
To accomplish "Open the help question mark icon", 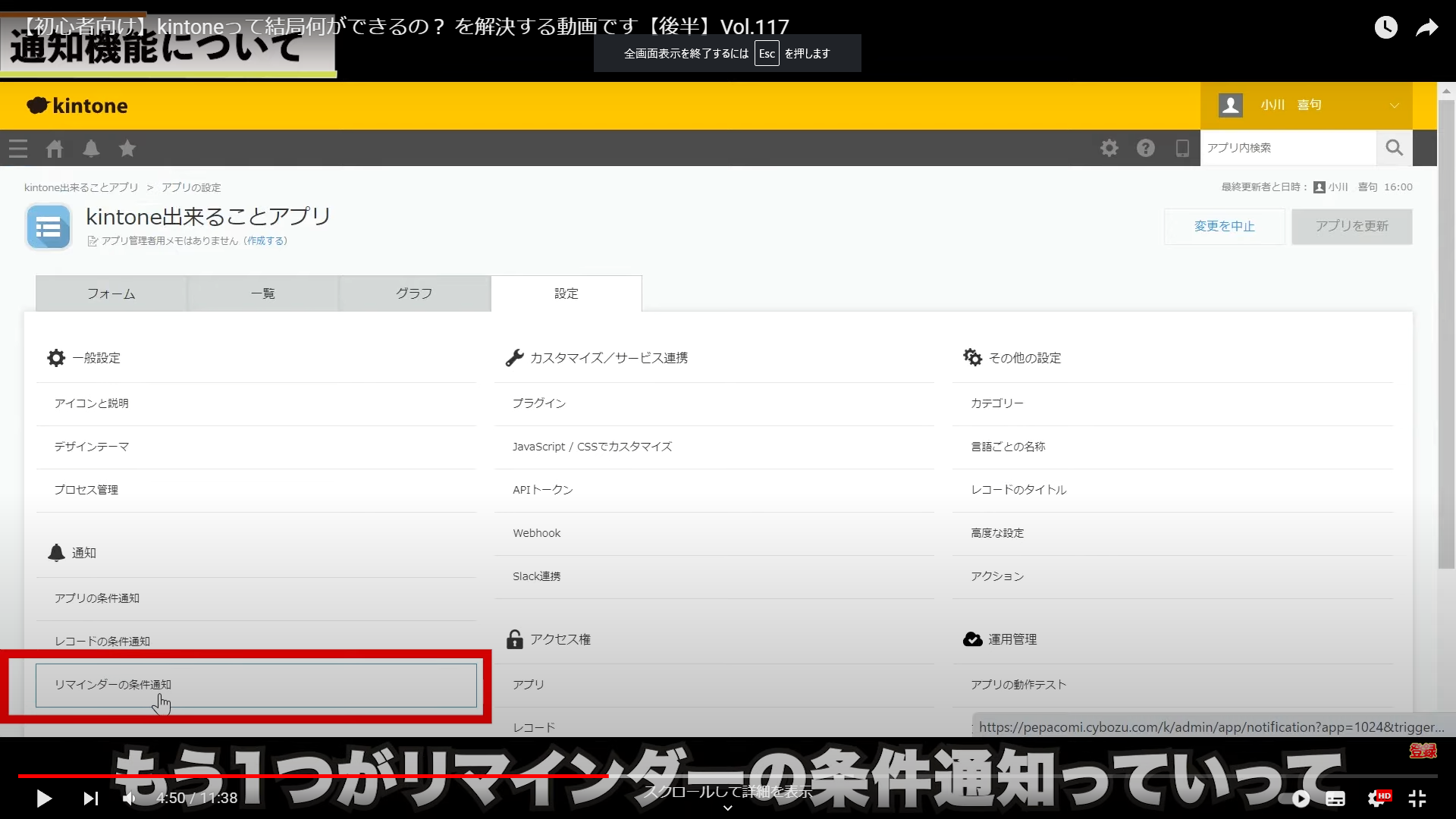I will (1146, 148).
